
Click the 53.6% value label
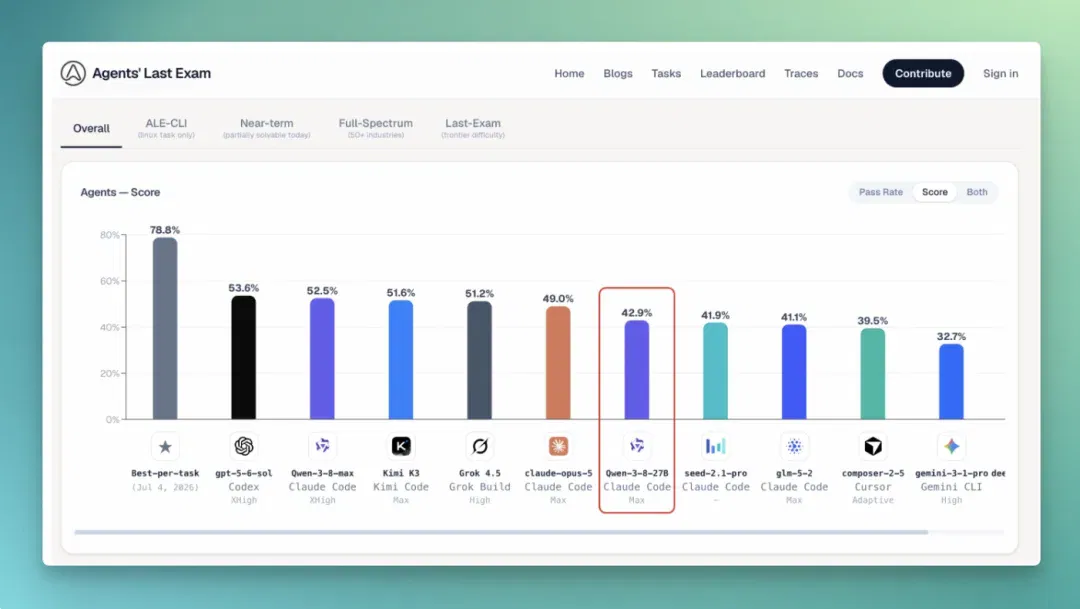coord(243,288)
